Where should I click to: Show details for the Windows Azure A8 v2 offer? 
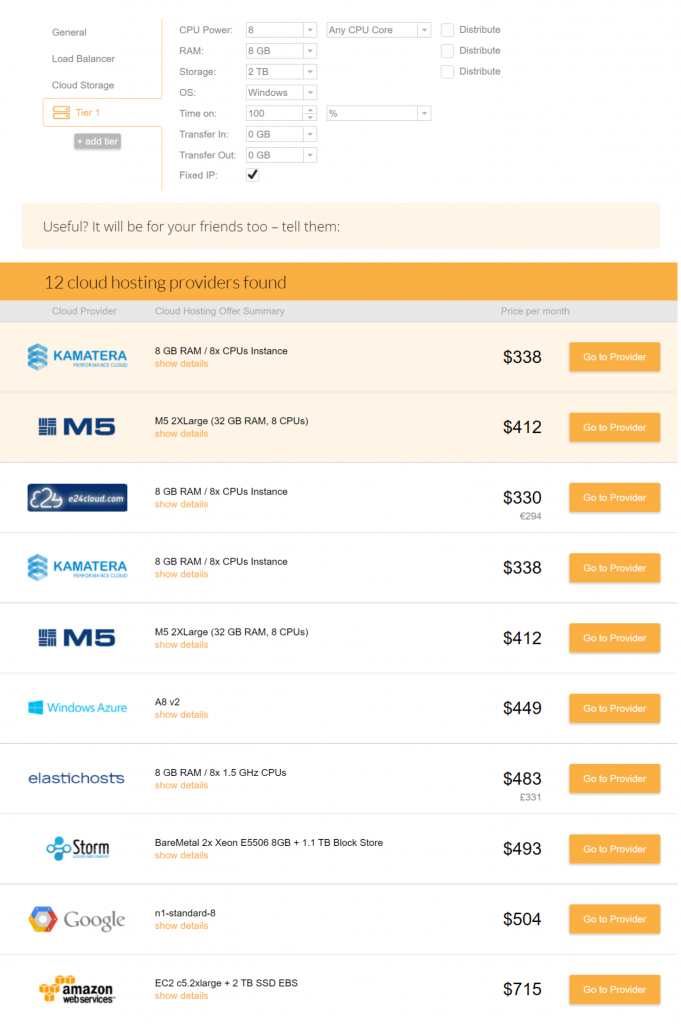click(x=181, y=715)
